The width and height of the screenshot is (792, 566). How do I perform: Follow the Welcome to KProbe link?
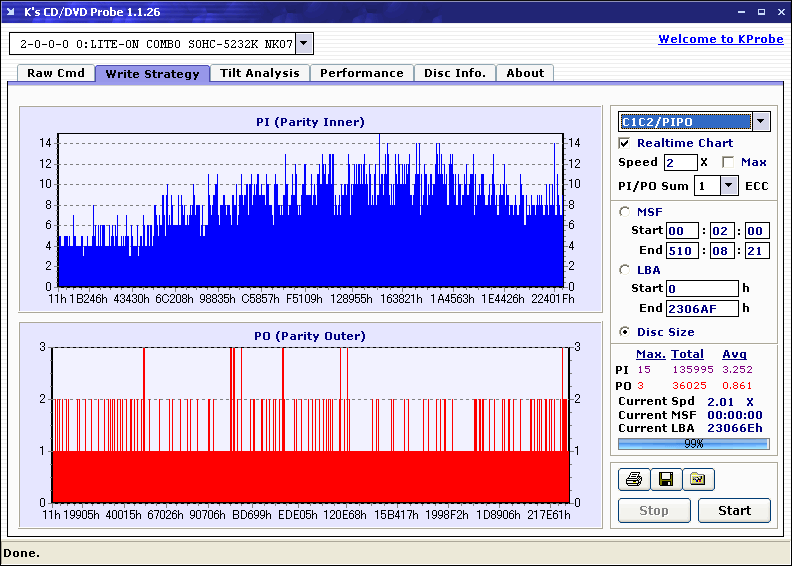[x=720, y=40]
